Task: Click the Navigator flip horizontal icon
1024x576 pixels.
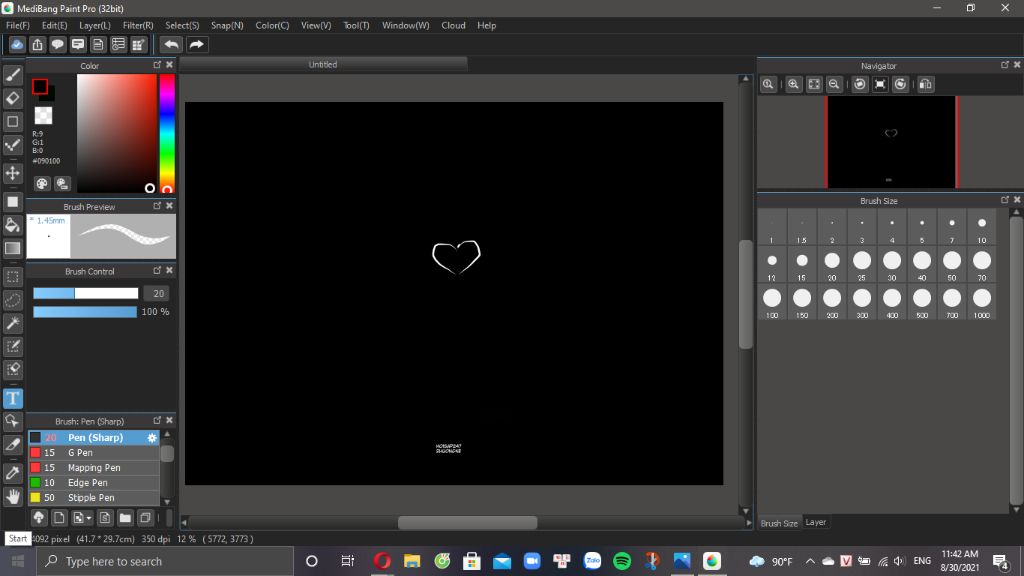Action: tap(925, 84)
